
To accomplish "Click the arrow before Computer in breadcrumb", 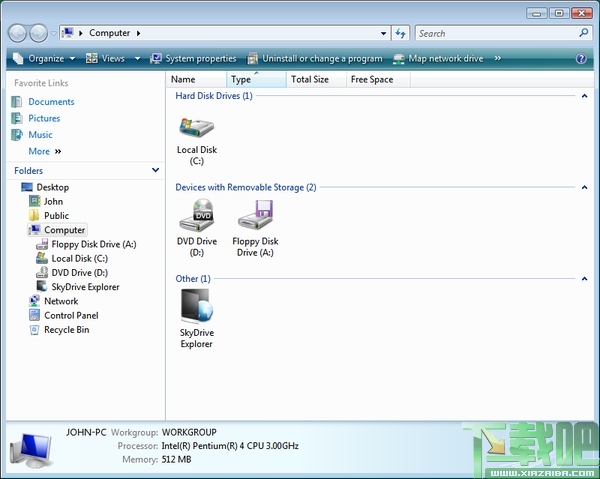I will pos(81,33).
